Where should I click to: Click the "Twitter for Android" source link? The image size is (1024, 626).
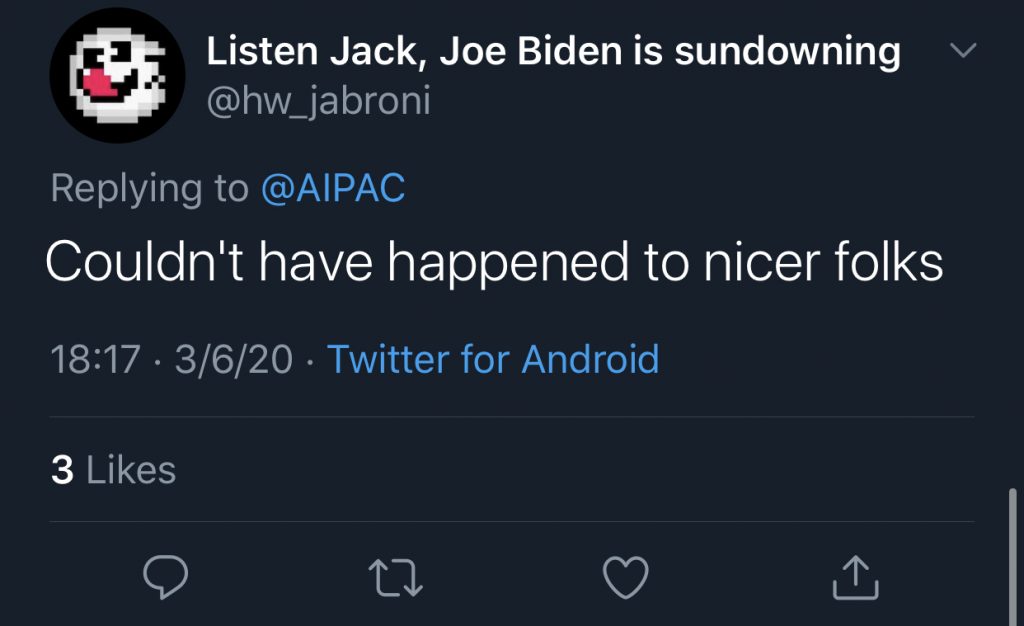tap(493, 358)
